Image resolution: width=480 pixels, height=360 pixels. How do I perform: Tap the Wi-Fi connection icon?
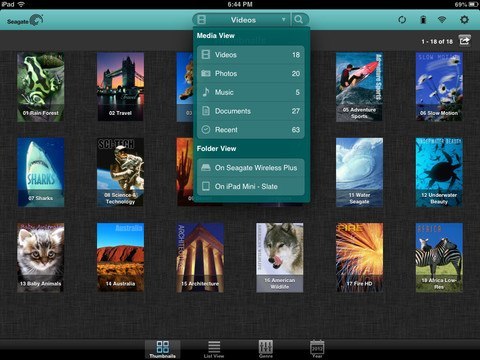pyautogui.click(x=442, y=20)
